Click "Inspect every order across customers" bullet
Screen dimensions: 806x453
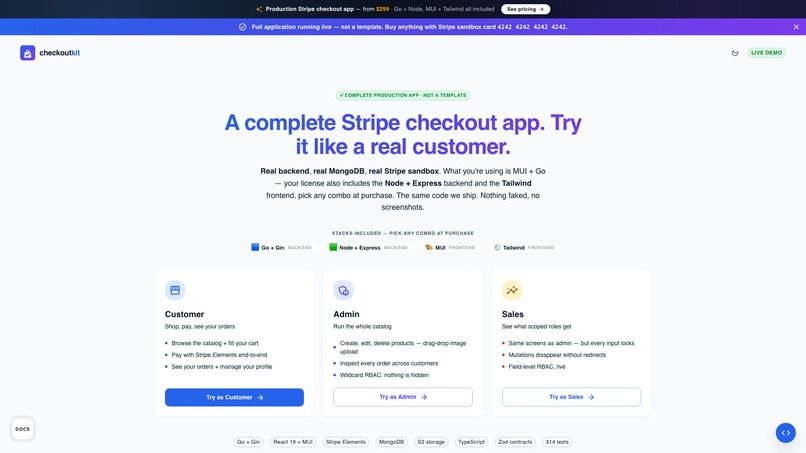point(389,363)
